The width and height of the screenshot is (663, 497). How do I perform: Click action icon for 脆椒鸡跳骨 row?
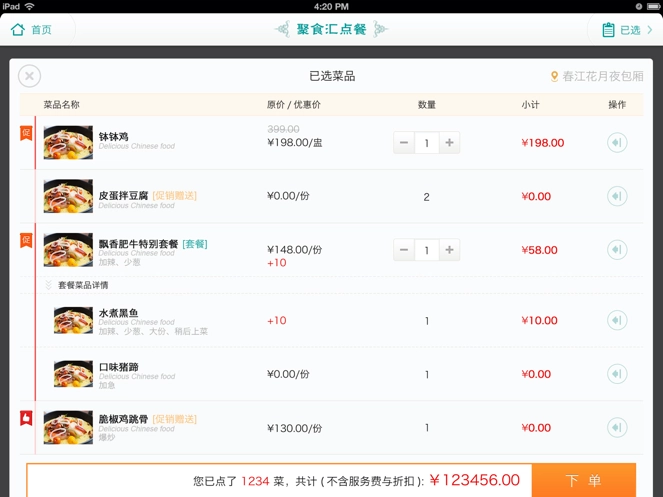tap(617, 428)
